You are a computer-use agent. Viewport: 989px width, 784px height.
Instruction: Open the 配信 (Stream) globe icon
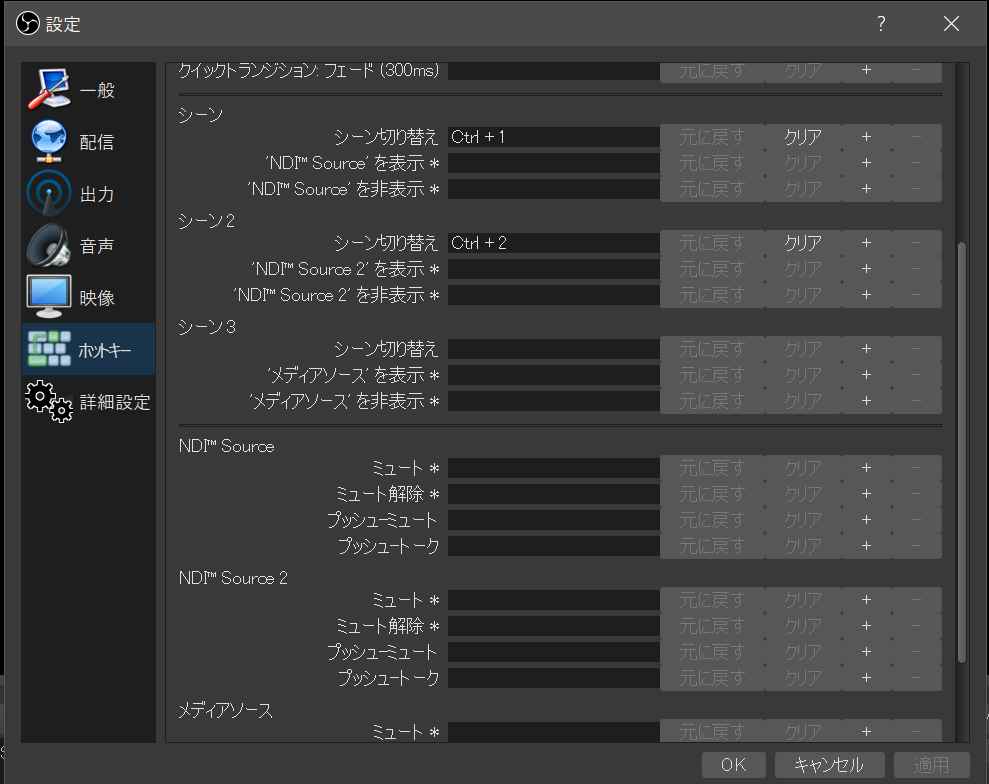click(x=49, y=141)
